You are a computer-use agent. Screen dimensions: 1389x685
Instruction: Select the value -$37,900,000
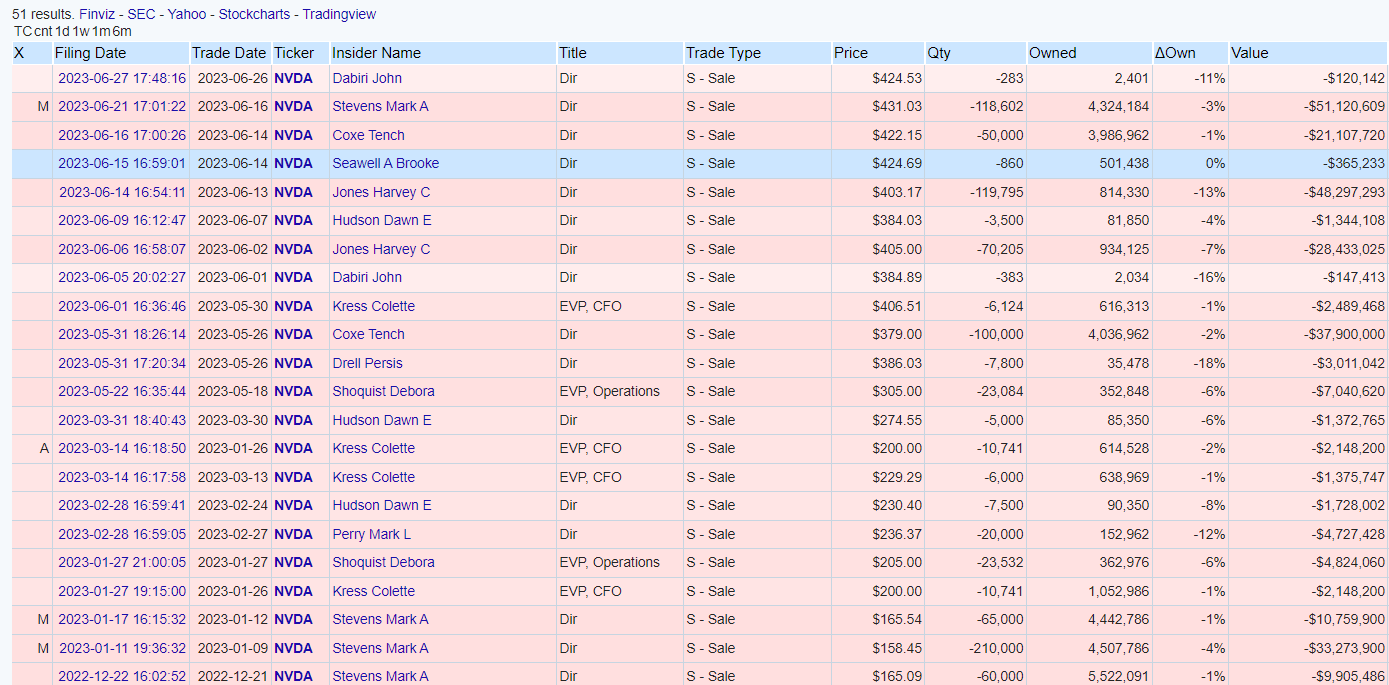click(x=1345, y=334)
